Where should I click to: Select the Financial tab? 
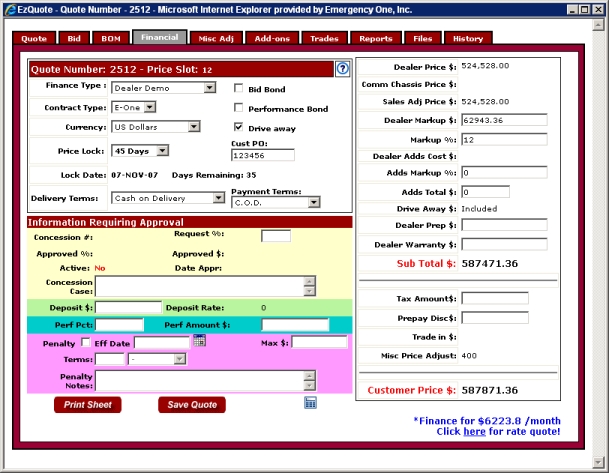160,37
